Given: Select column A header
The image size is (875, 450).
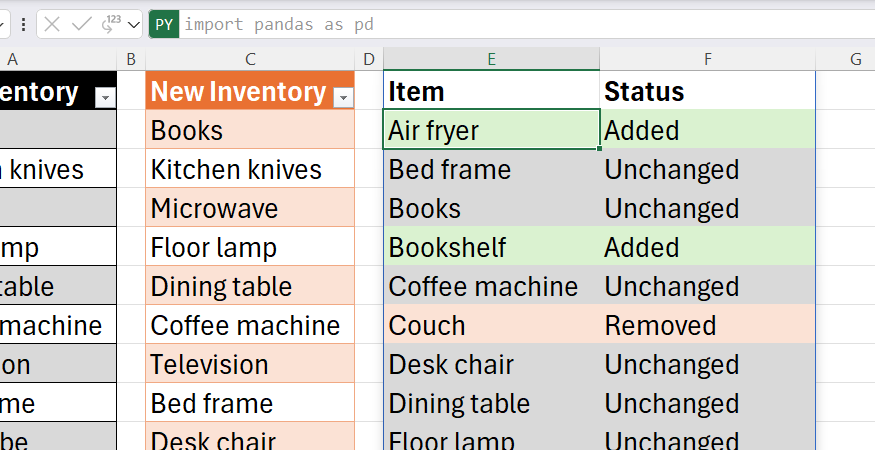Looking at the screenshot, I should 58,59.
